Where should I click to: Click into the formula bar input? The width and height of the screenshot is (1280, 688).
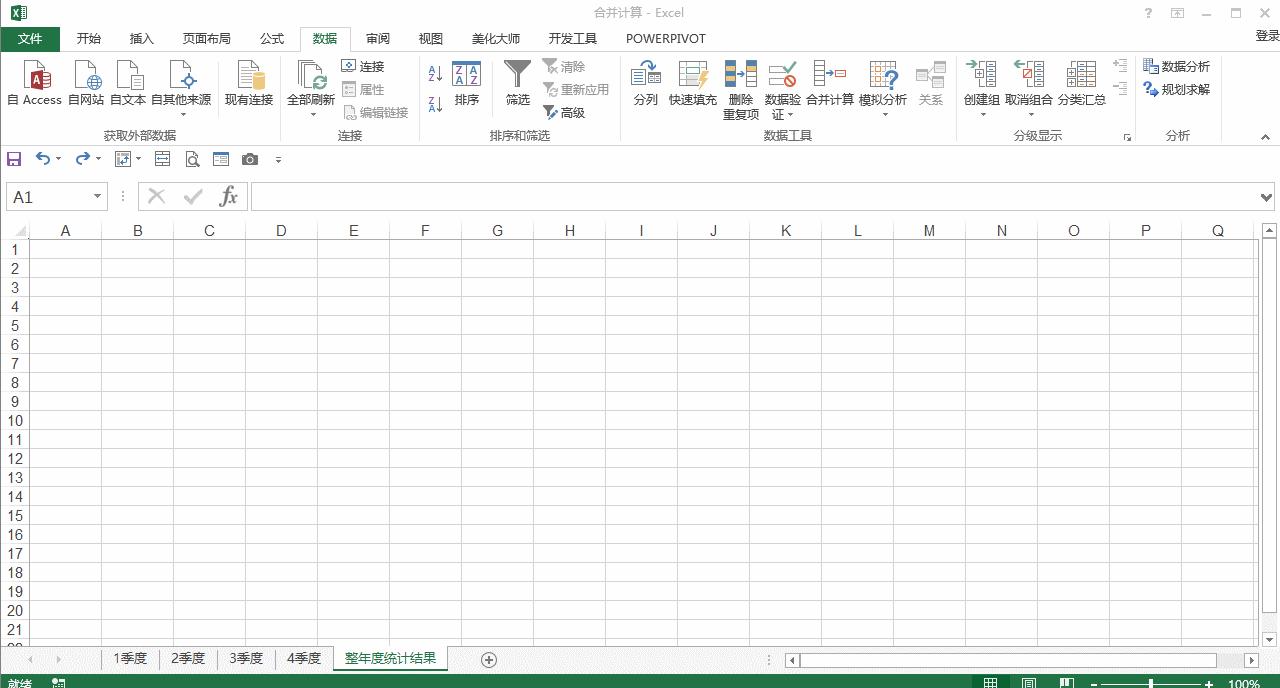pyautogui.click(x=756, y=197)
